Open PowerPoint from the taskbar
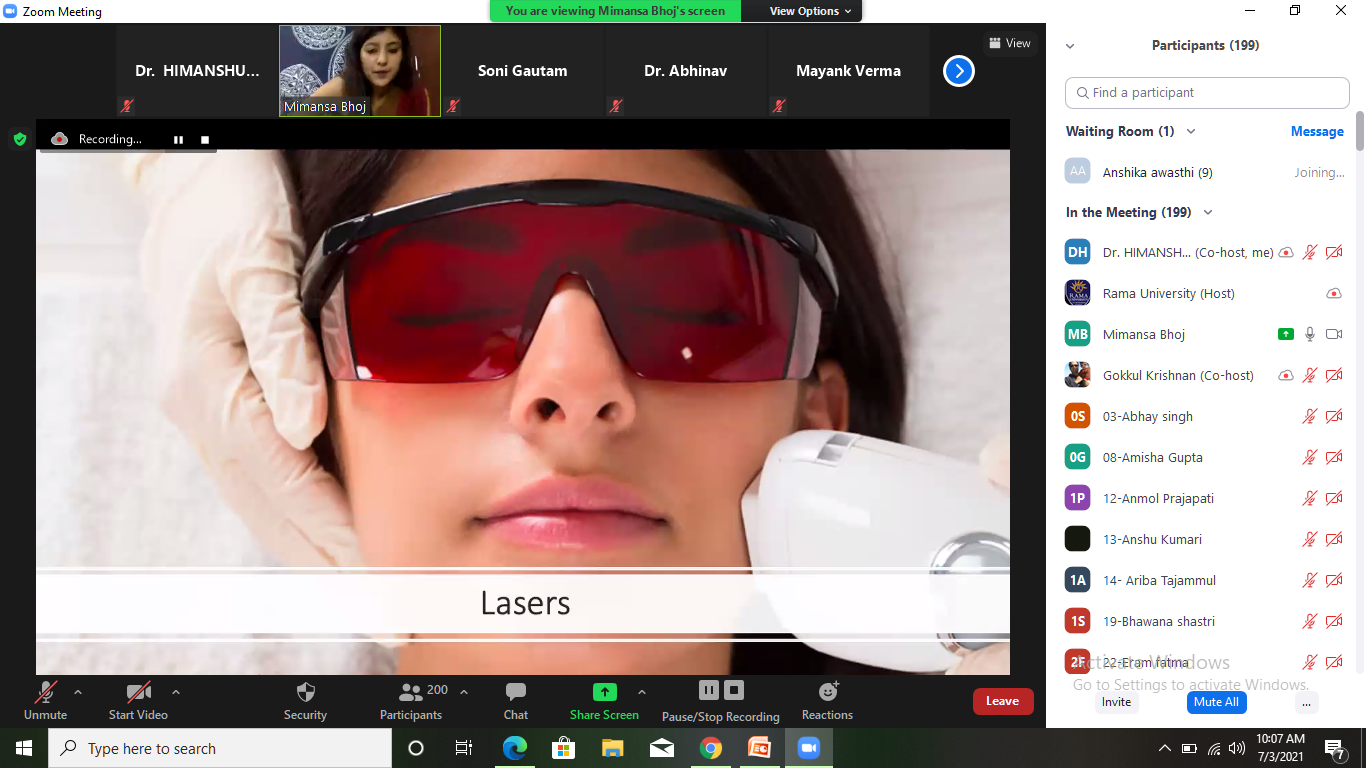 [760, 748]
